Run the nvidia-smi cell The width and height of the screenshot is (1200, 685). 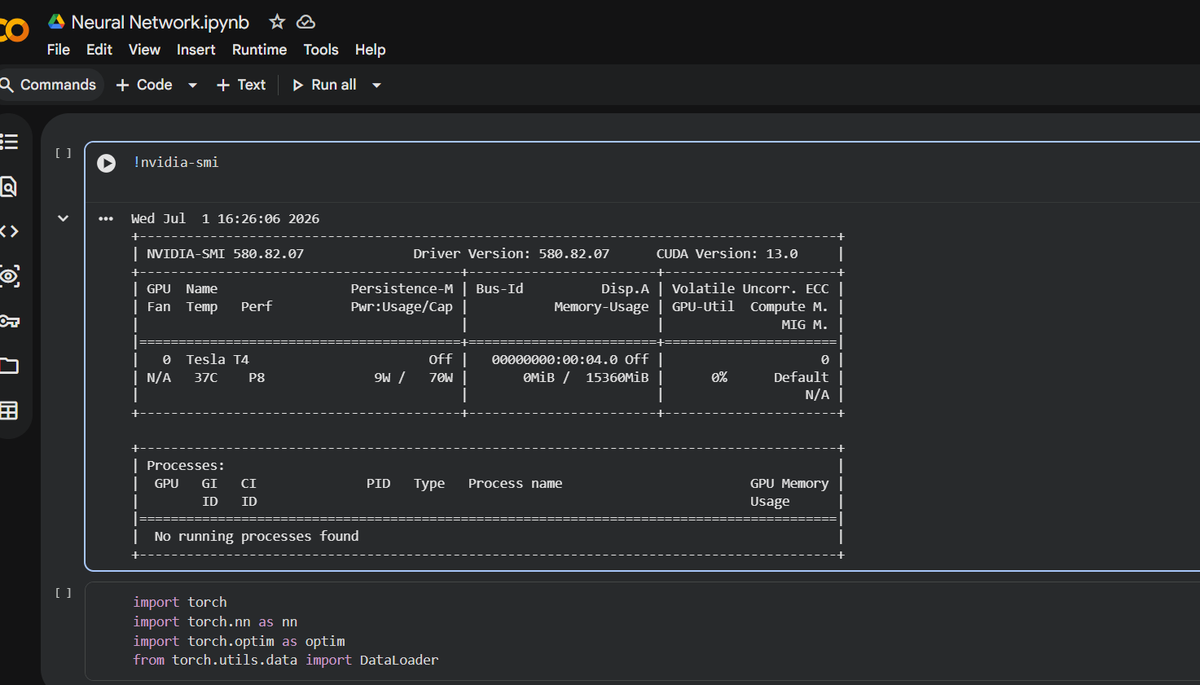[x=106, y=163]
